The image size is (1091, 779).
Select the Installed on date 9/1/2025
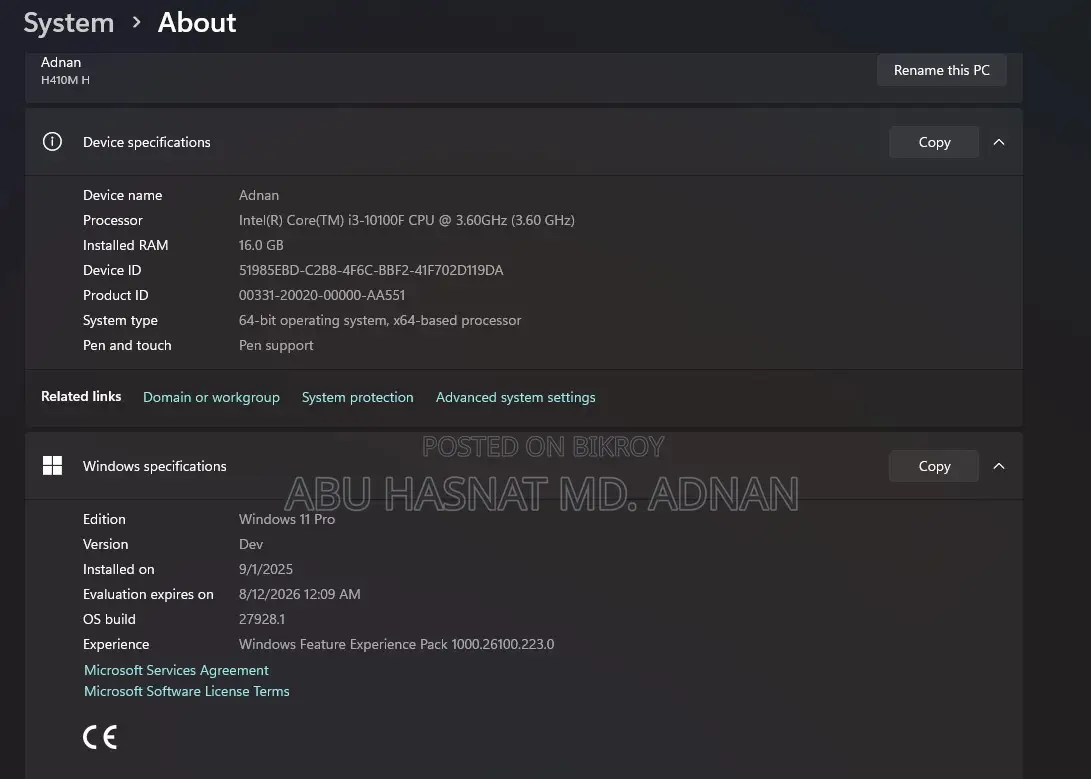pos(266,570)
